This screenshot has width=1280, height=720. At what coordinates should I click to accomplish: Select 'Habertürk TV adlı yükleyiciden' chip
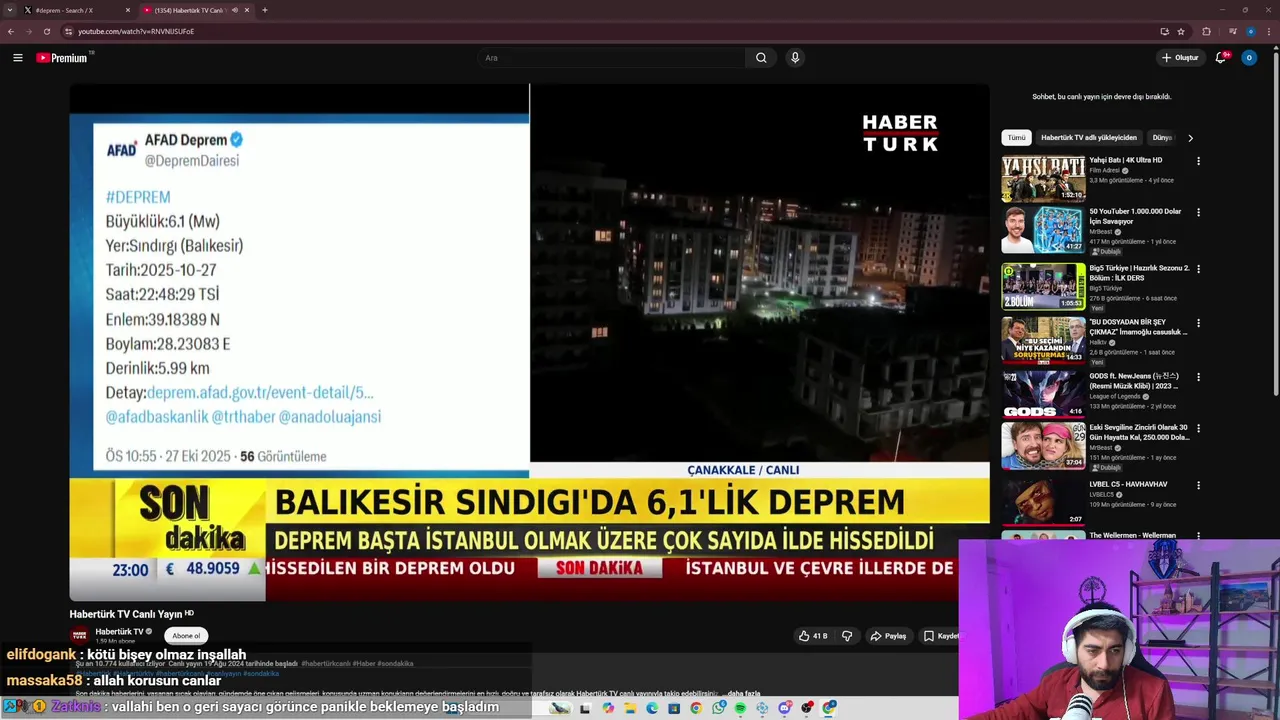[1088, 137]
